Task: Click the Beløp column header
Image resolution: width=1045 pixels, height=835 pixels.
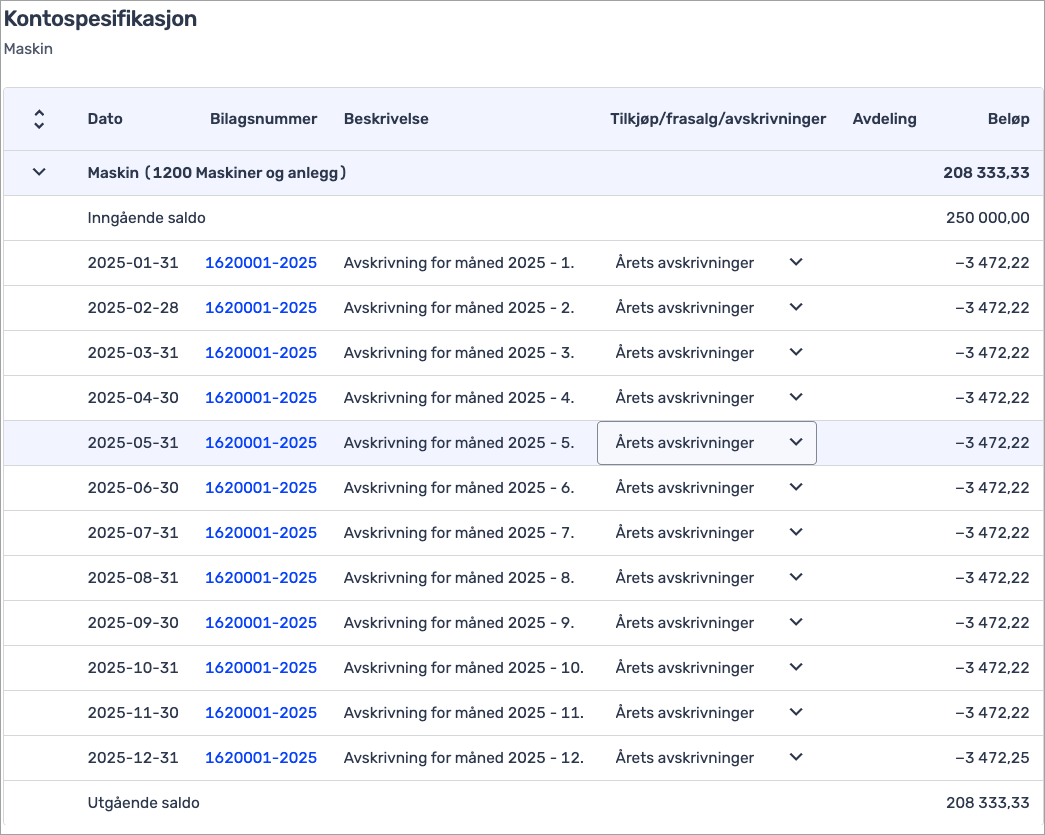Action: 1008,119
